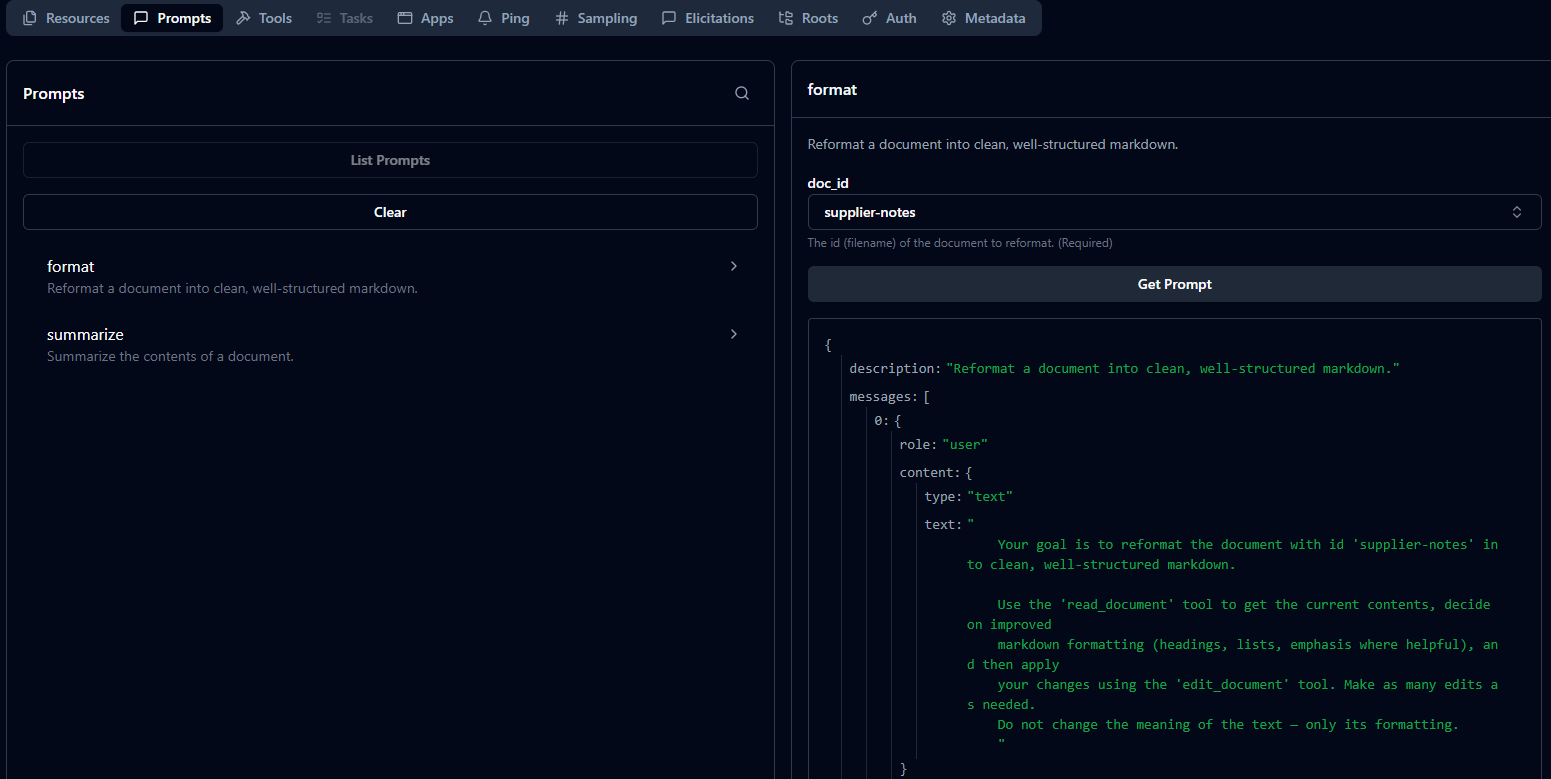Click the Get Prompt button
Image resolution: width=1551 pixels, height=779 pixels.
pos(1174,284)
